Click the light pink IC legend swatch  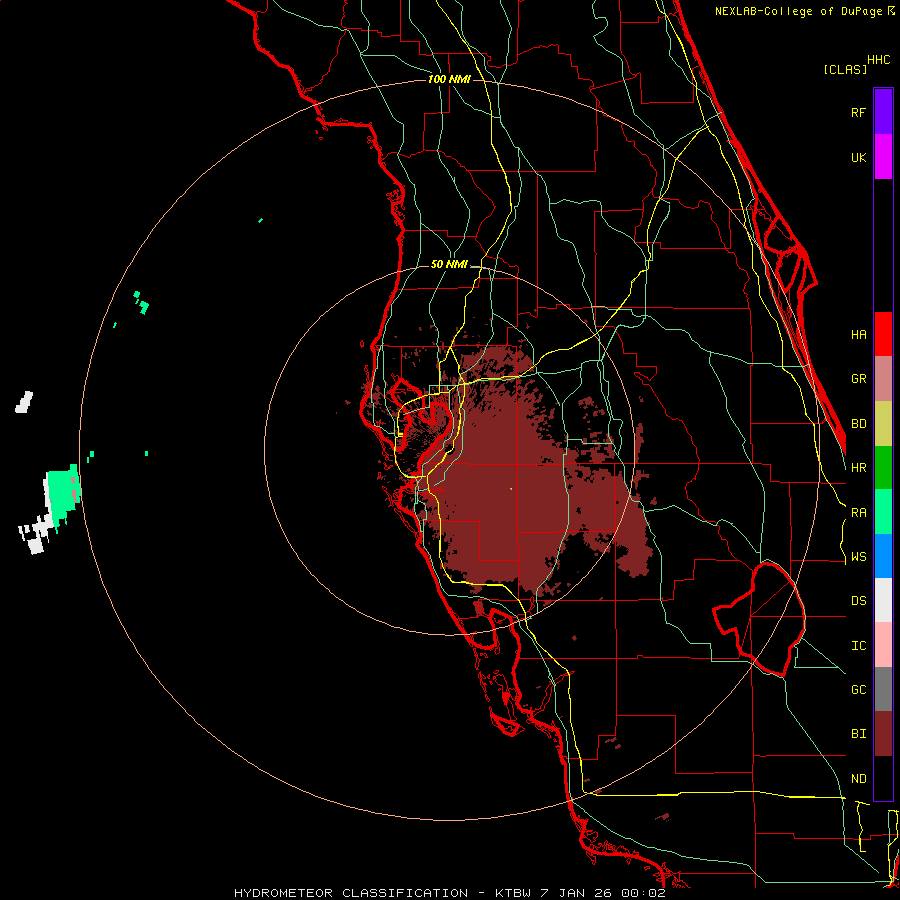883,645
